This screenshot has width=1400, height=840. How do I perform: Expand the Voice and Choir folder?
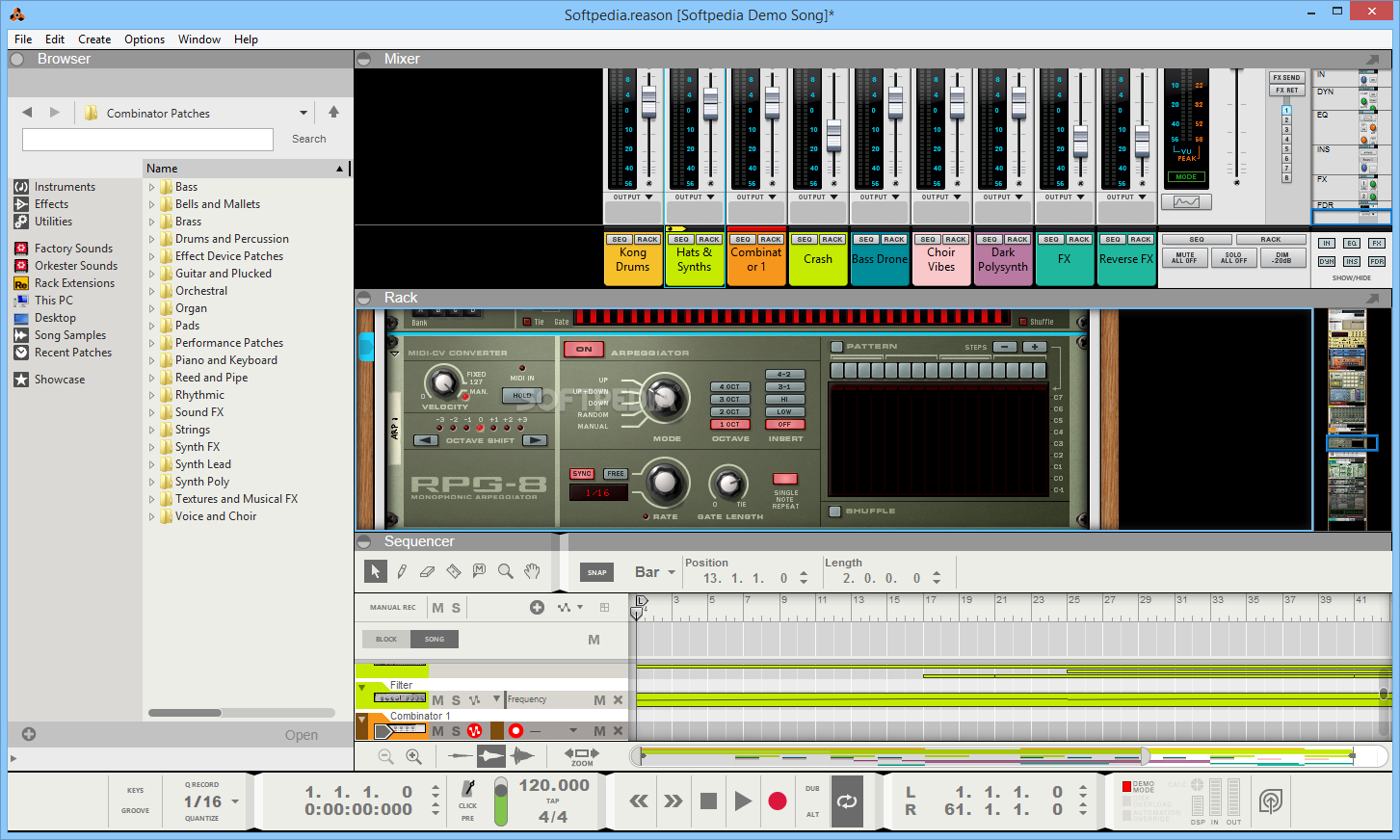pos(151,517)
